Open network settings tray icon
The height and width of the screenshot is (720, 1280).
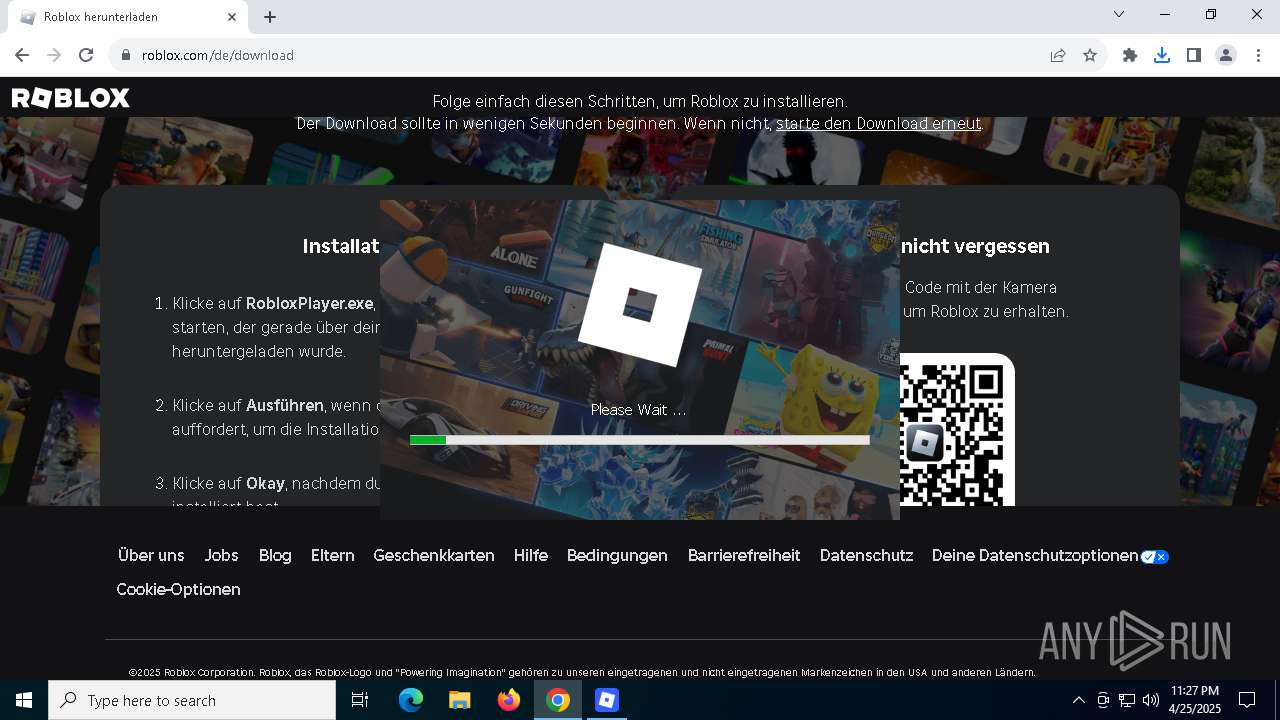pyautogui.click(x=1127, y=700)
